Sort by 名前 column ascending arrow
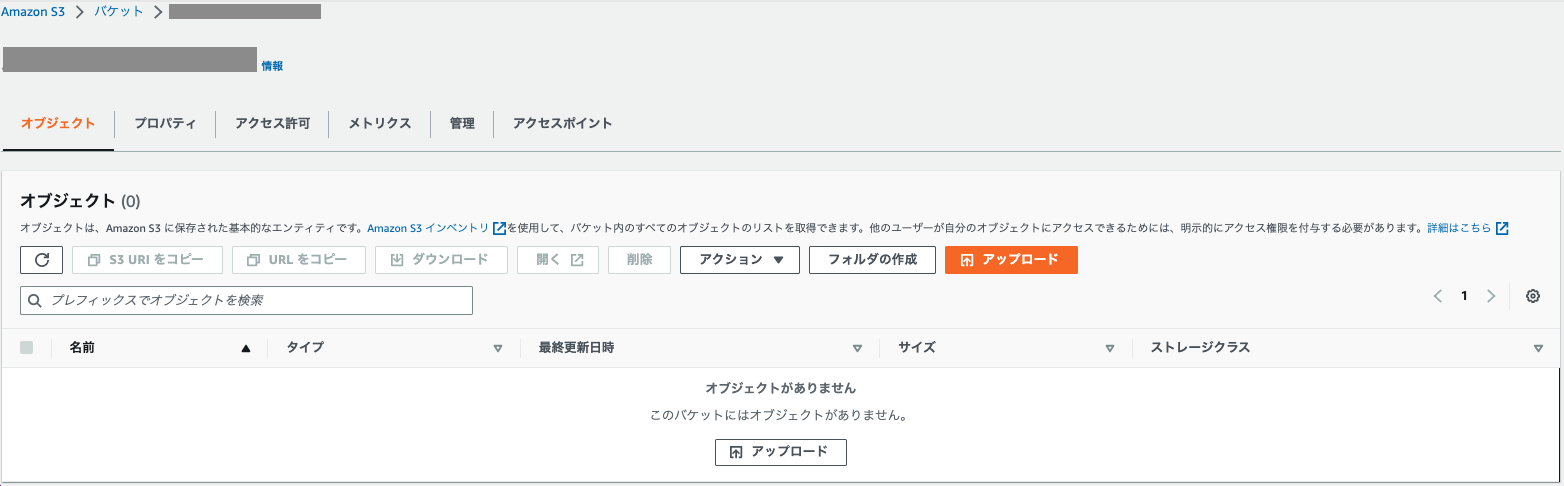Image resolution: width=1564 pixels, height=486 pixels. [x=246, y=348]
